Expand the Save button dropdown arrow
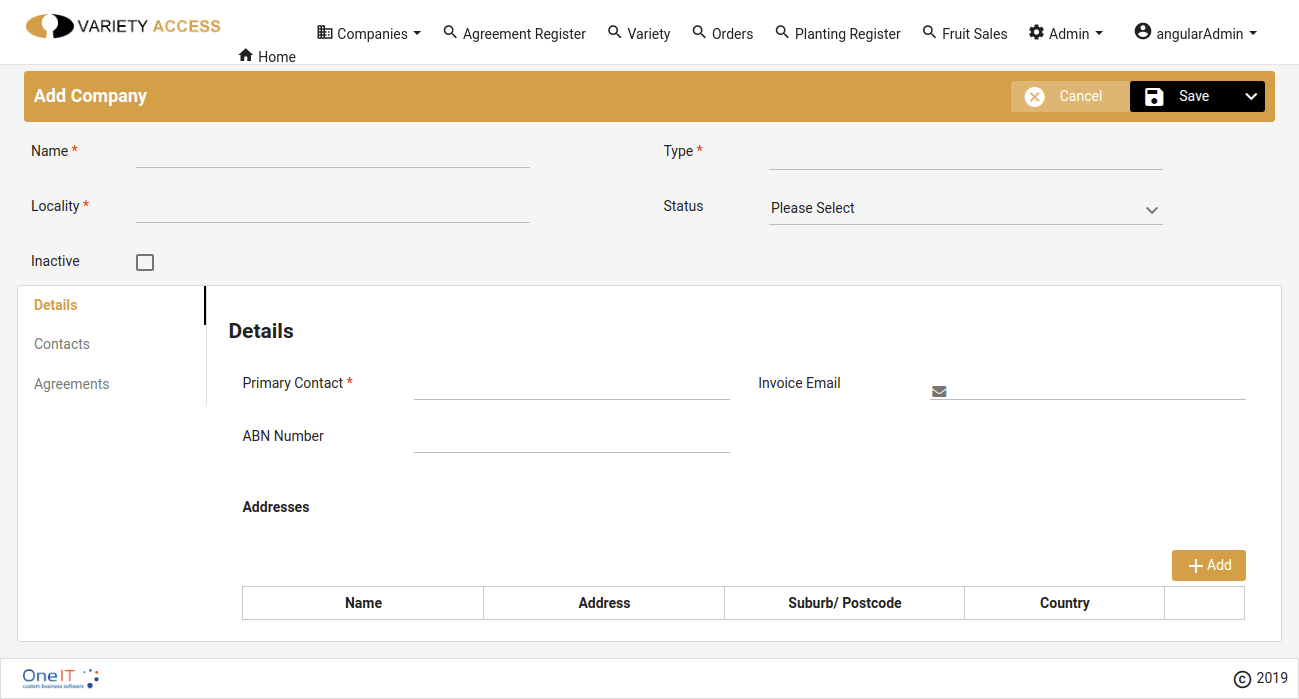 (1251, 96)
